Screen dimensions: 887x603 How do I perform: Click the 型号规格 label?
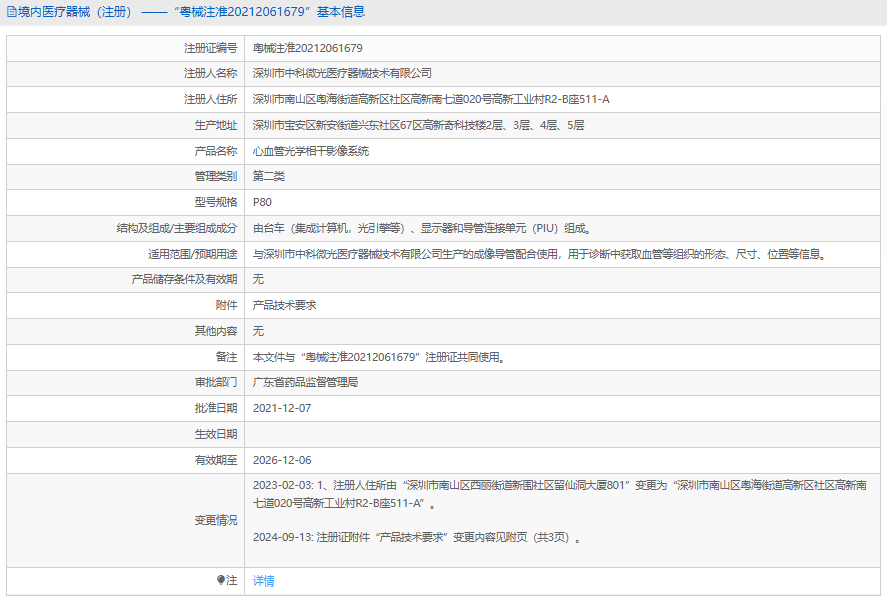[x=216, y=203]
